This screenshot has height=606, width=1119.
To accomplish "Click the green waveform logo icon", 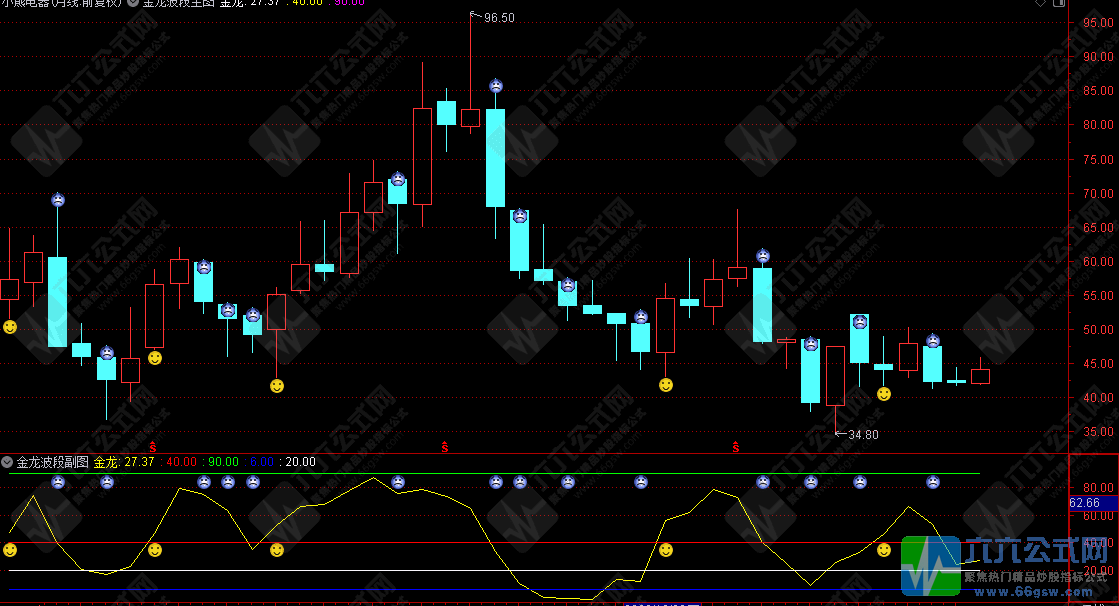I will [930, 566].
